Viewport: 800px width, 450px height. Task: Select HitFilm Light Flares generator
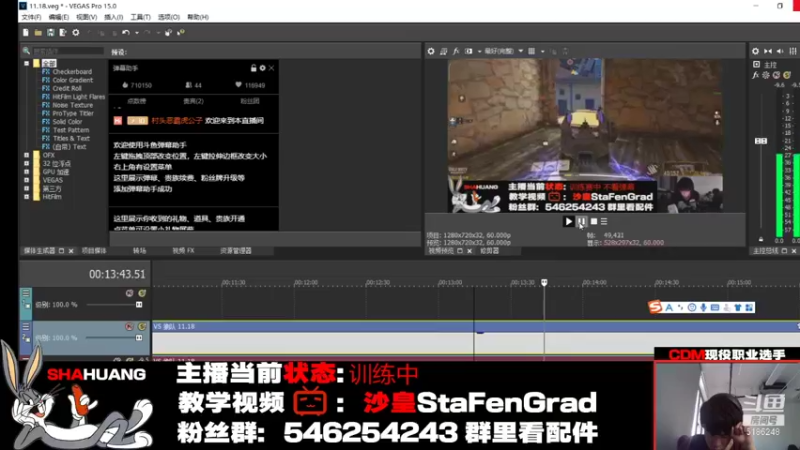point(79,97)
